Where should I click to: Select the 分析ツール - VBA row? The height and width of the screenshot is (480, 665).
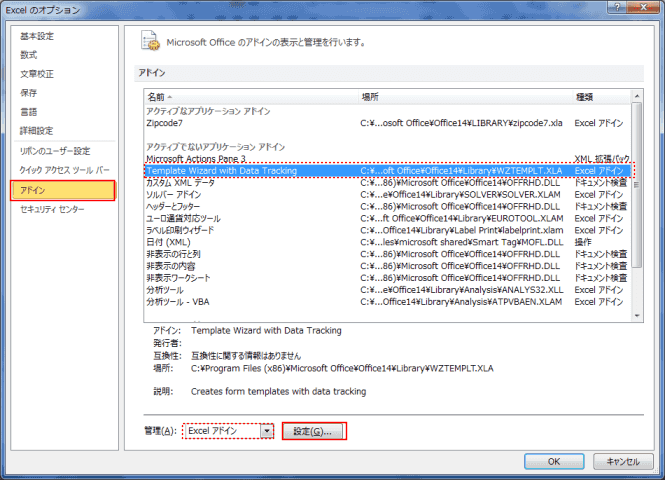(x=388, y=301)
